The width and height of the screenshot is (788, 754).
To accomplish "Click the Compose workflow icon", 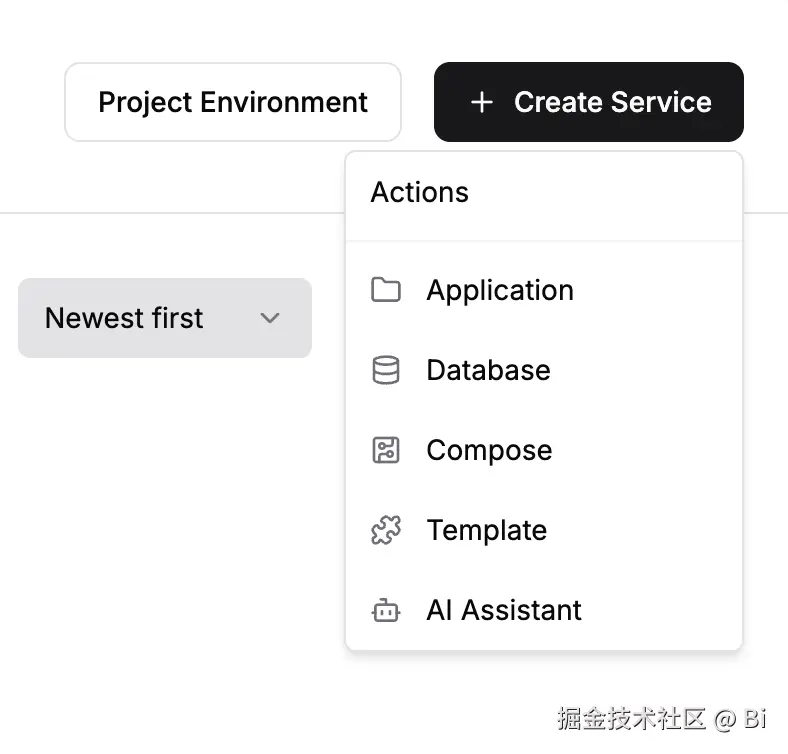I will coord(386,450).
